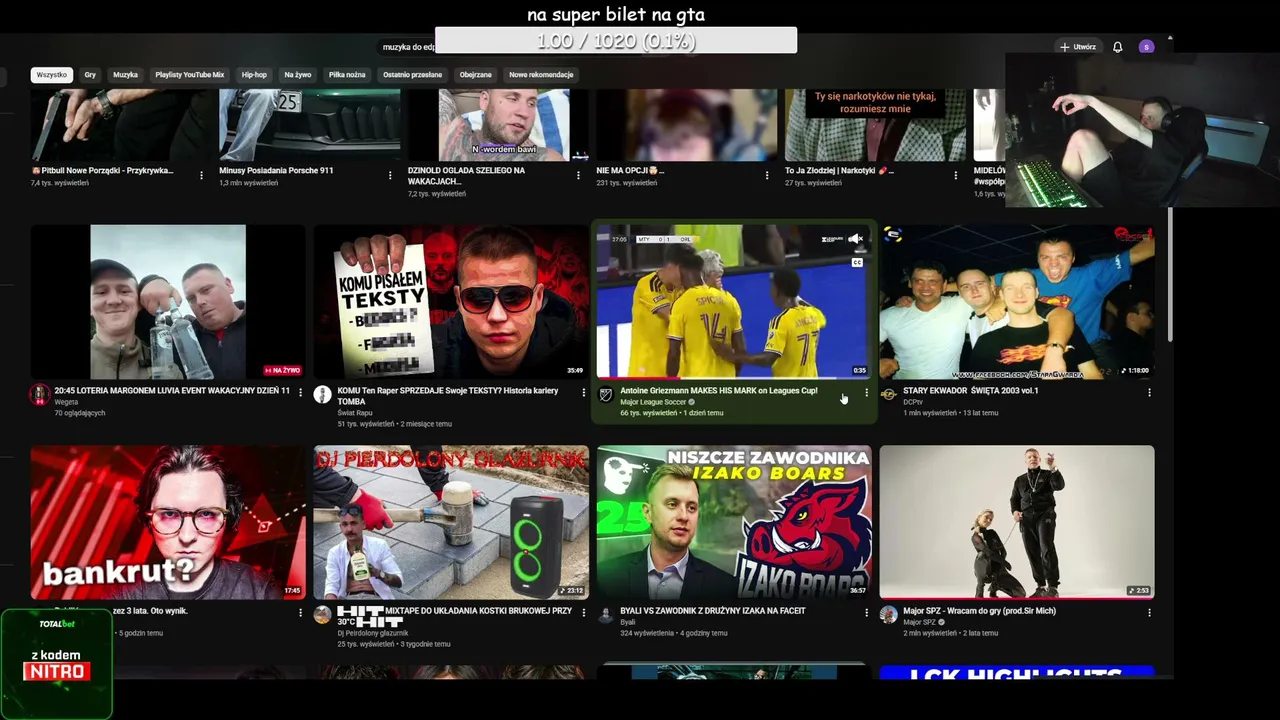1280x720 pixels.
Task: Open options menu for MIXTAPE KOSTKI BRUKOWEJ video
Action: [x=583, y=613]
